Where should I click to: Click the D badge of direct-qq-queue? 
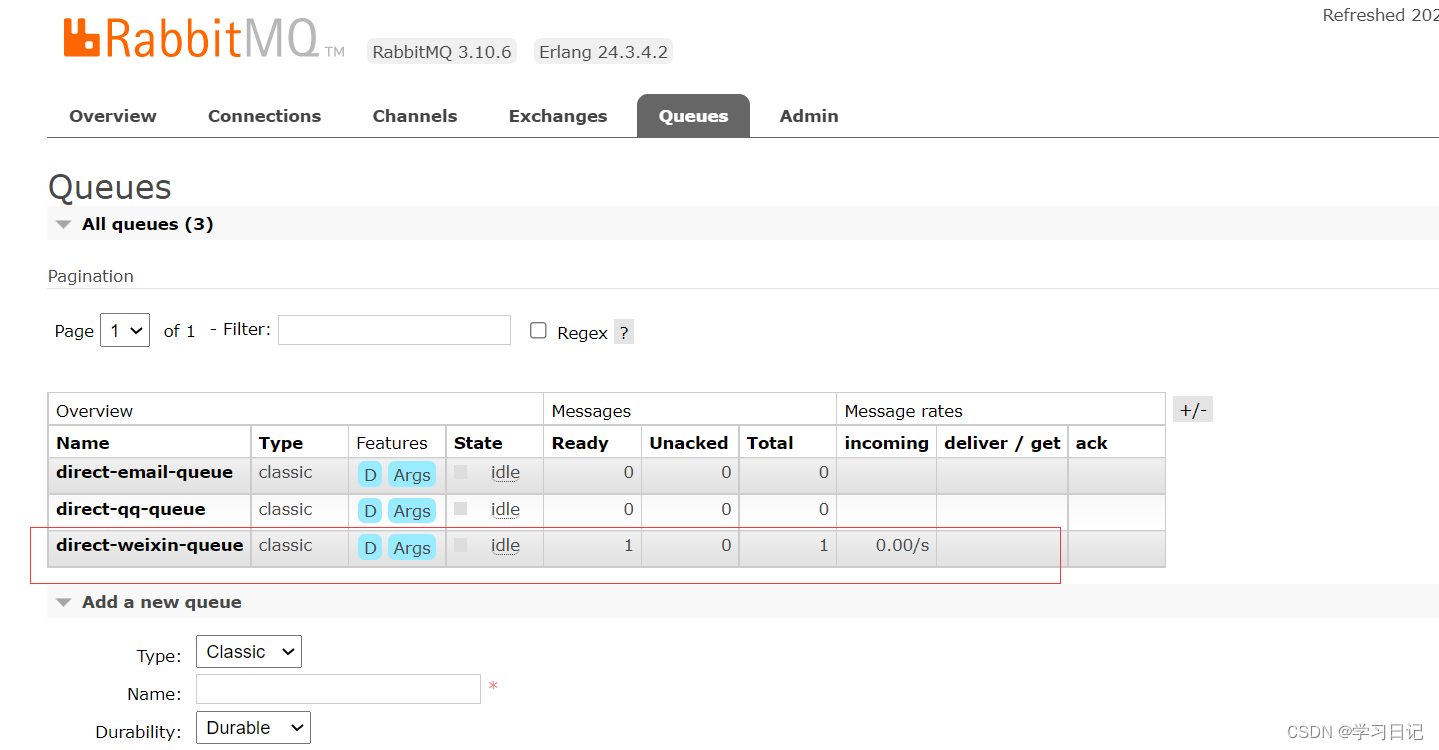[370, 511]
